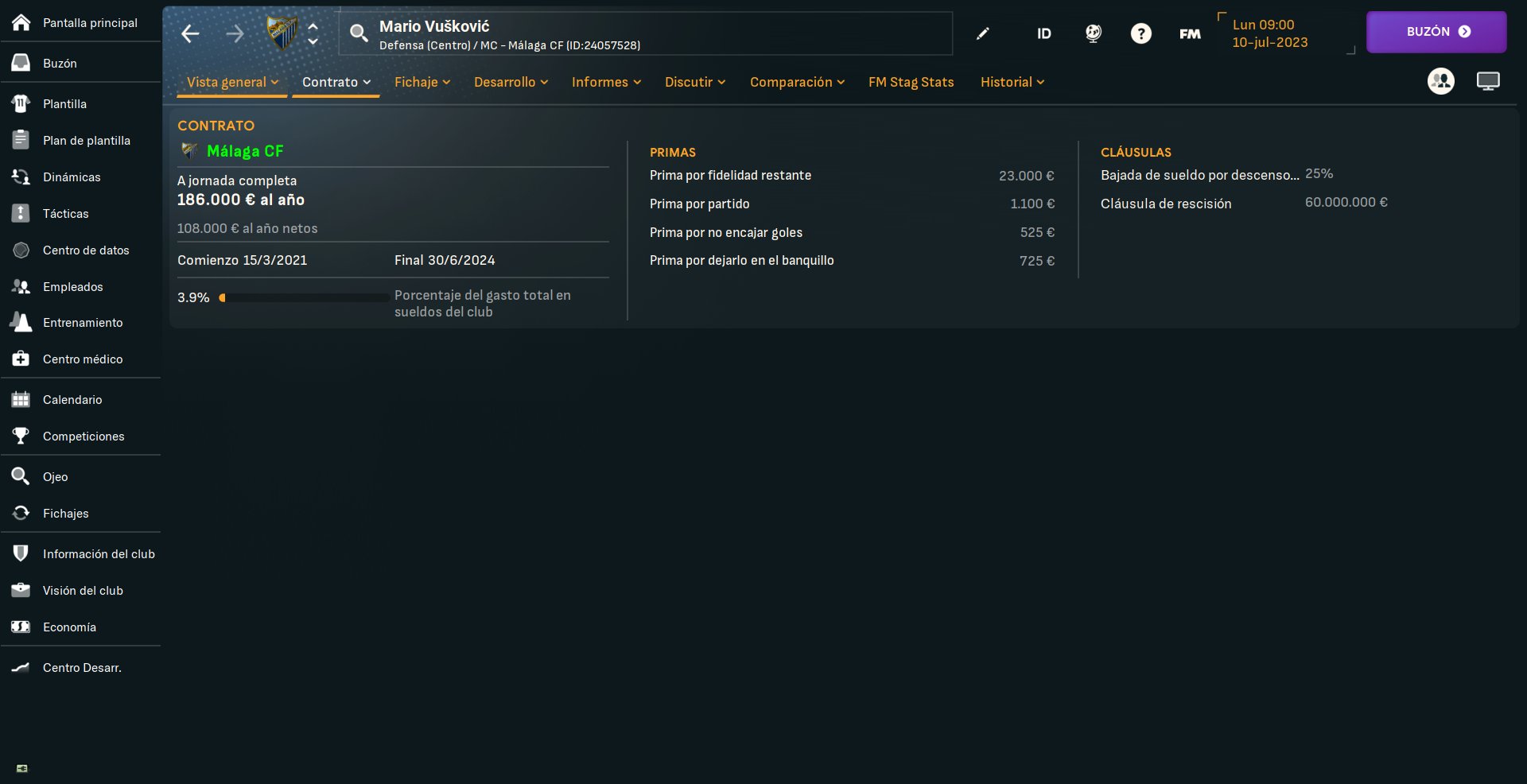Screen dimensions: 1527x784
Task: Select Prima por dejarlo en el banquillo row
Action: pyautogui.click(x=852, y=261)
